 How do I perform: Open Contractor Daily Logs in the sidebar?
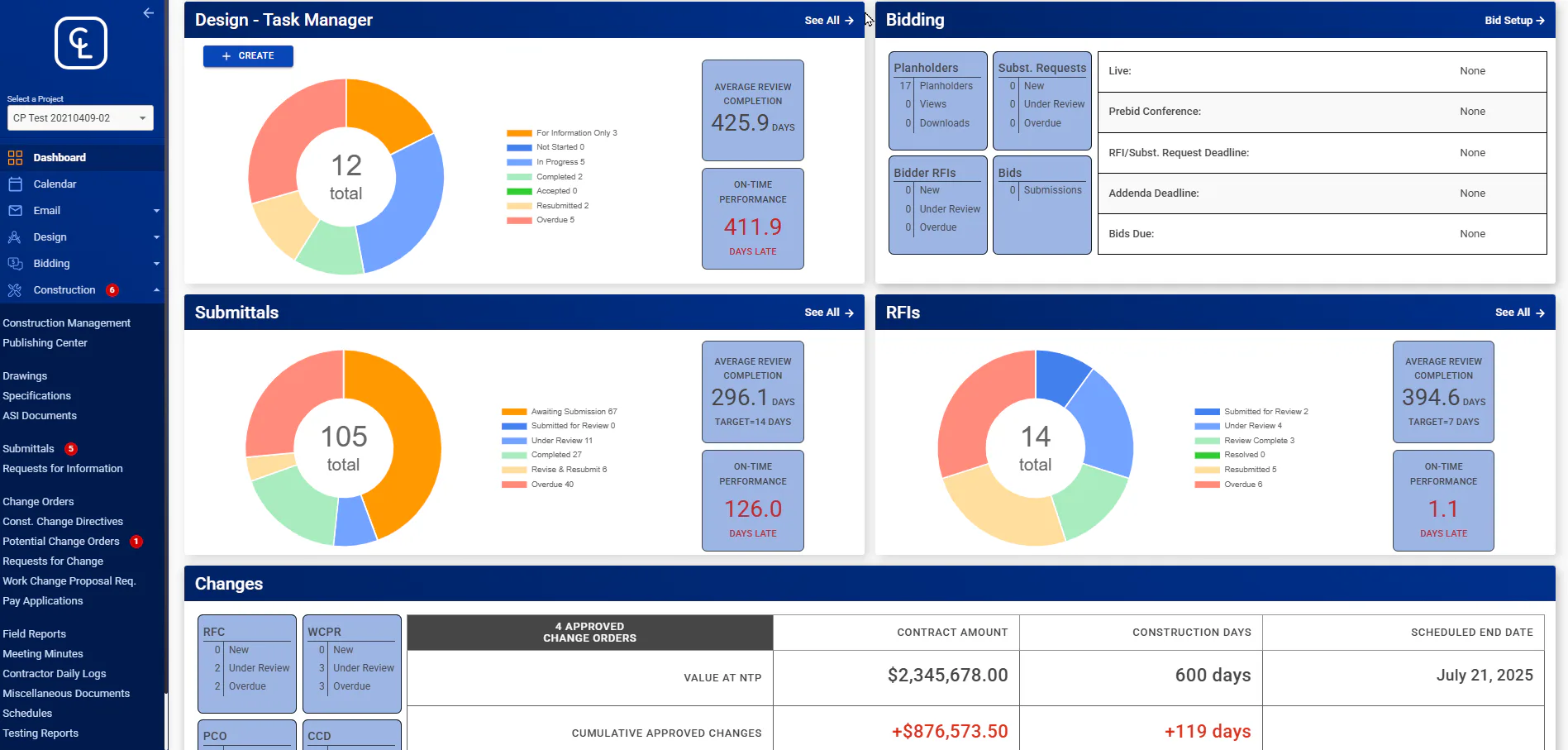[x=55, y=674]
